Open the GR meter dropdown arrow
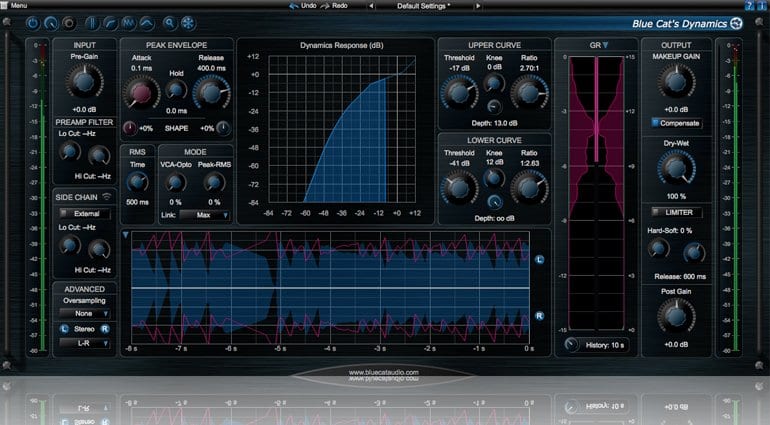Screen dimensions: 770x425 (x=605, y=45)
